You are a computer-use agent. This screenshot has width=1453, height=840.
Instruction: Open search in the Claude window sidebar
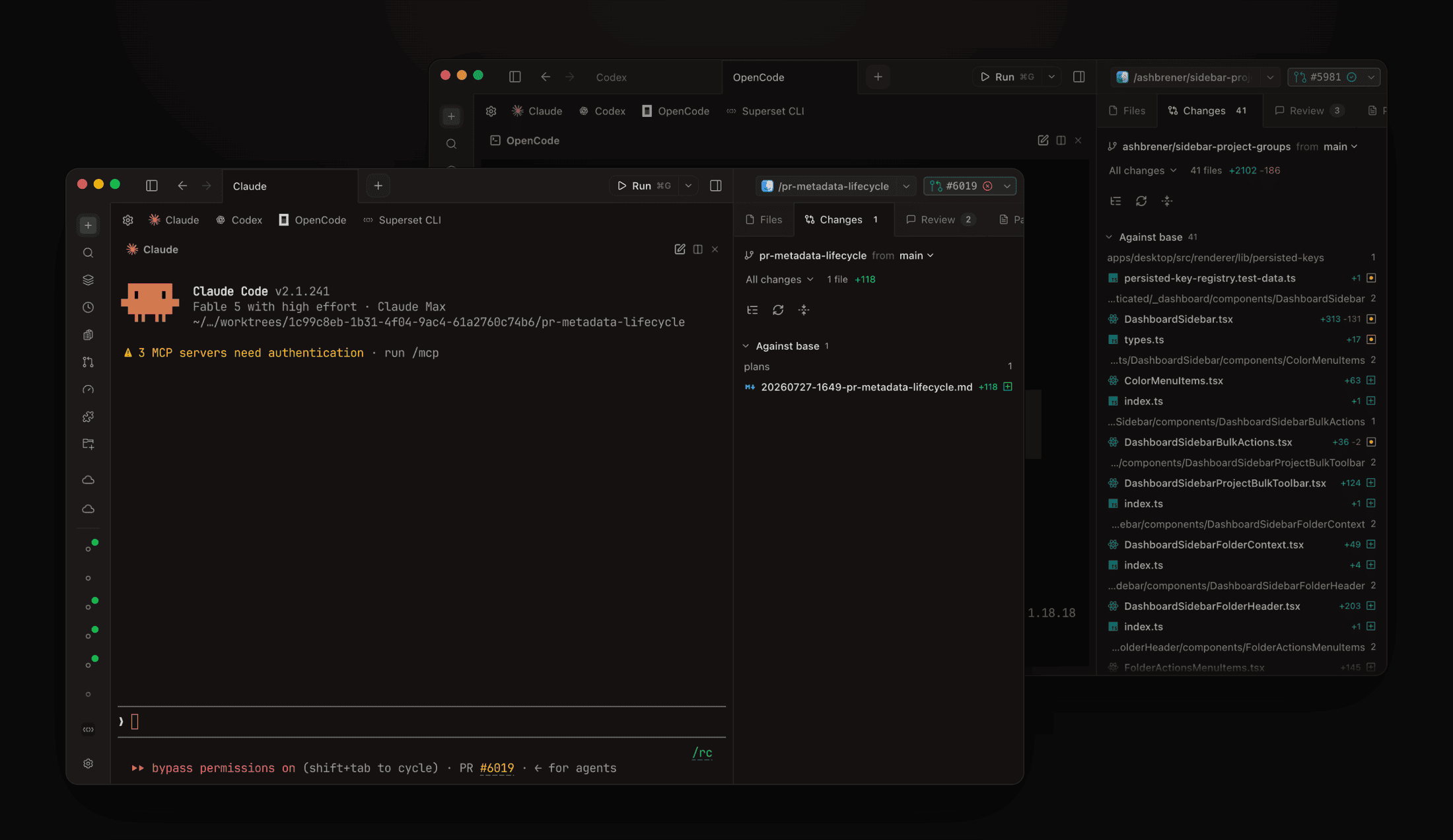click(88, 253)
